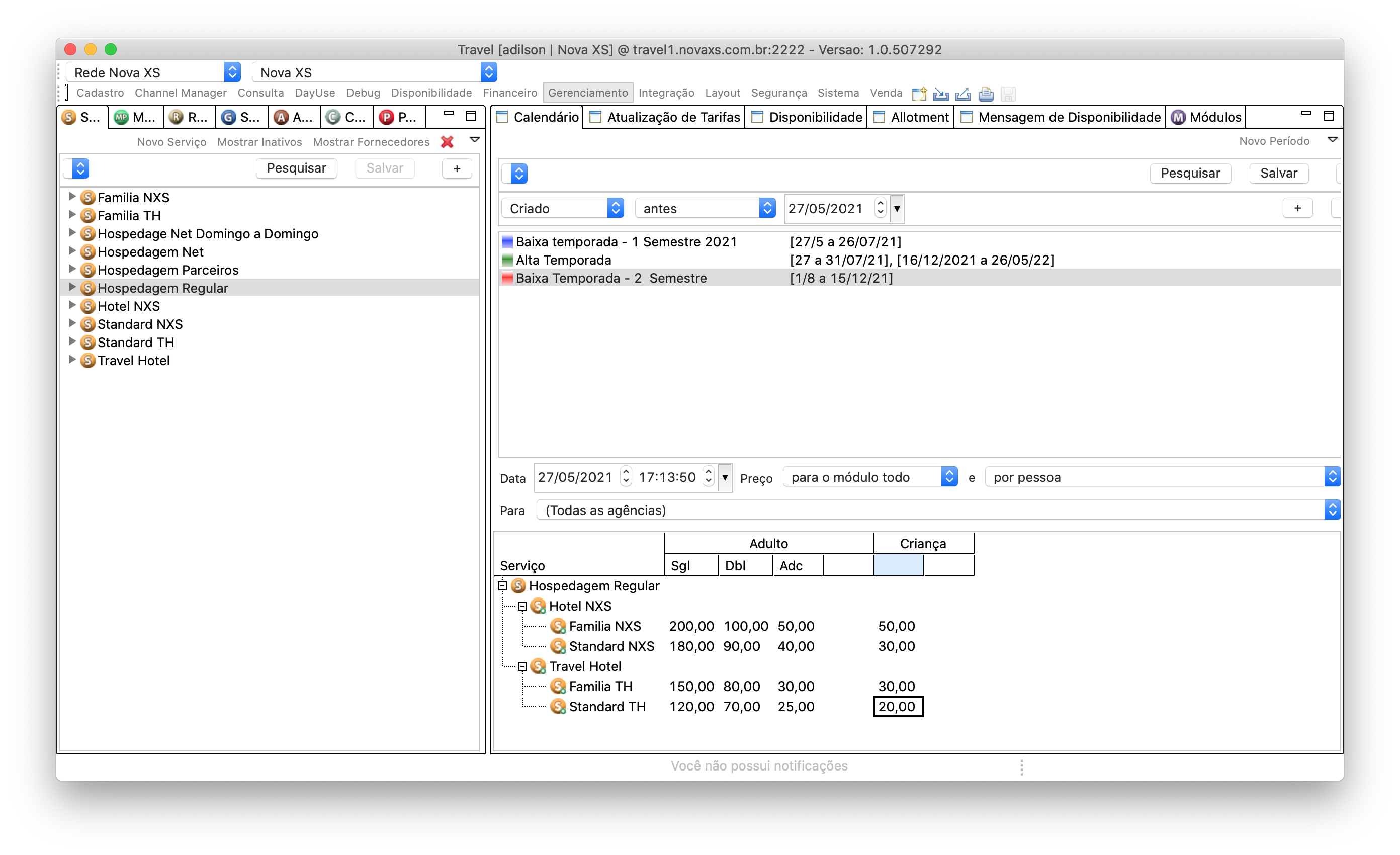Click the Standard TH child price cell 20,00
This screenshot has height=855, width=1400.
pyautogui.click(x=898, y=706)
